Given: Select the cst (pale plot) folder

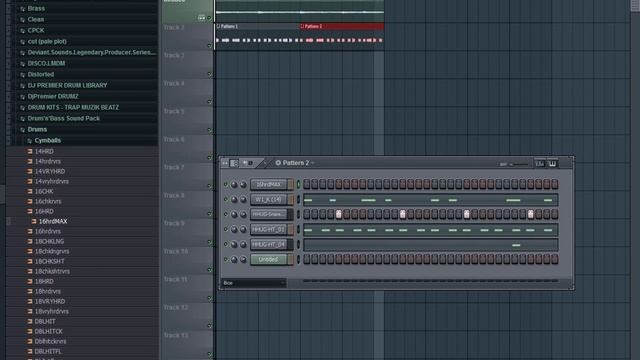Looking at the screenshot, I should 47,41.
